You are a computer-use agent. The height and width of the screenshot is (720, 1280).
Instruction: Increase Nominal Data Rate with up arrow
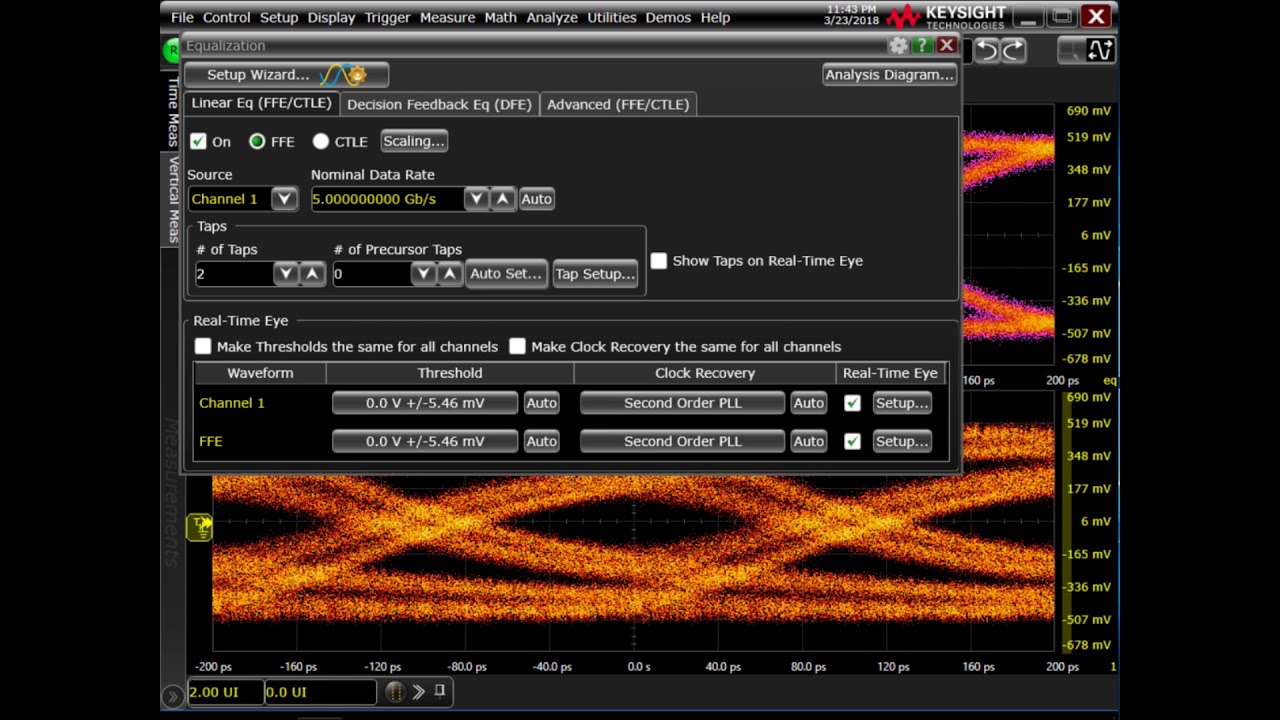click(503, 199)
